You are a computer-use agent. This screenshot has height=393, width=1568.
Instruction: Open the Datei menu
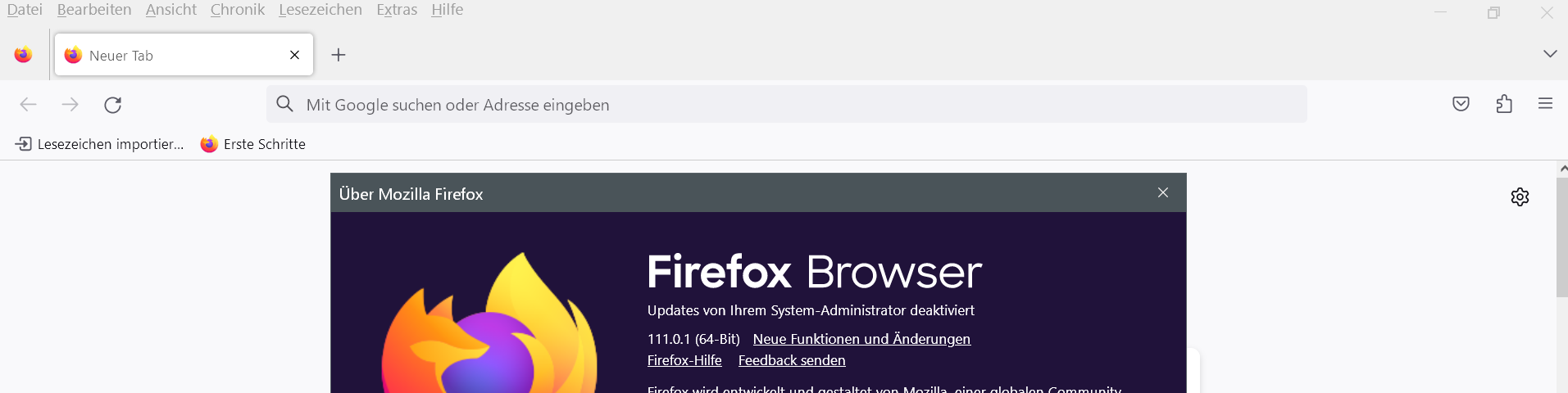25,10
